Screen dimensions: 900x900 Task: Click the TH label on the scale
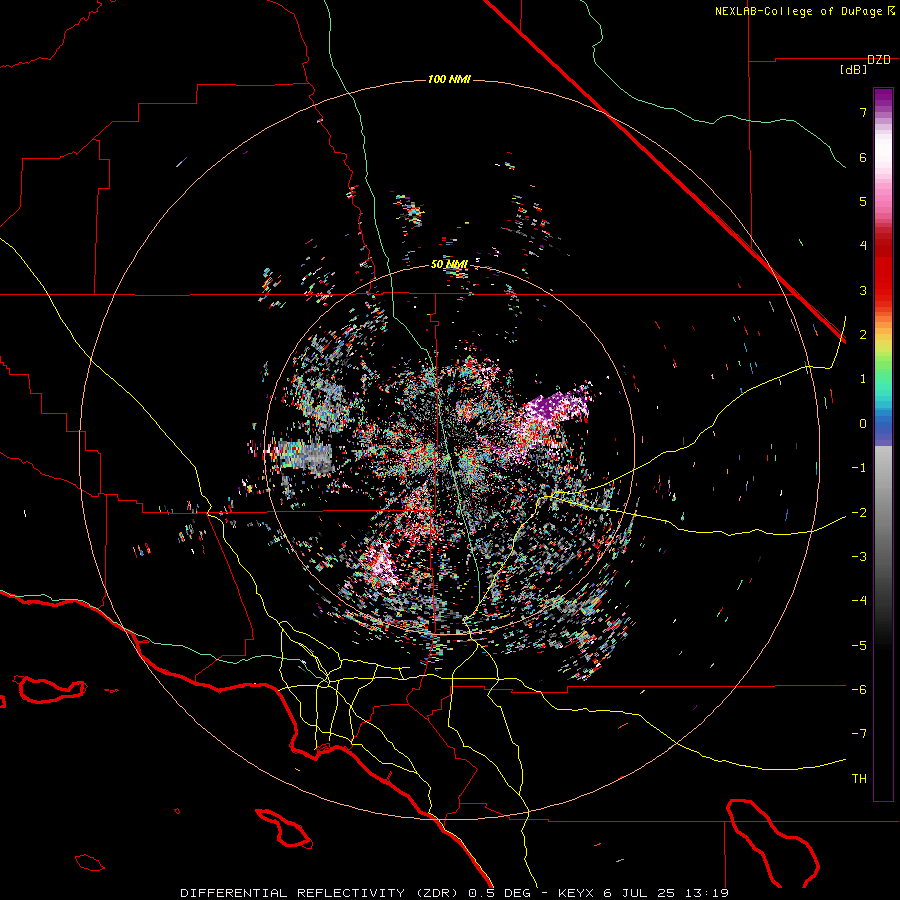pos(859,779)
